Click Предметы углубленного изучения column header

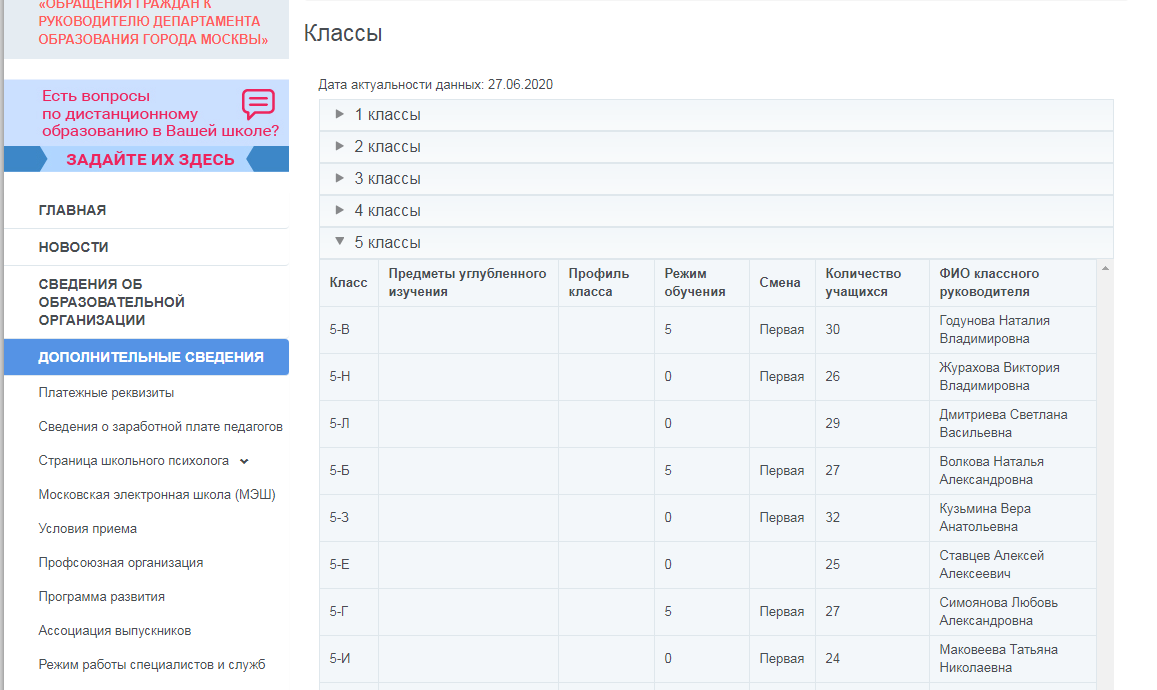point(467,283)
